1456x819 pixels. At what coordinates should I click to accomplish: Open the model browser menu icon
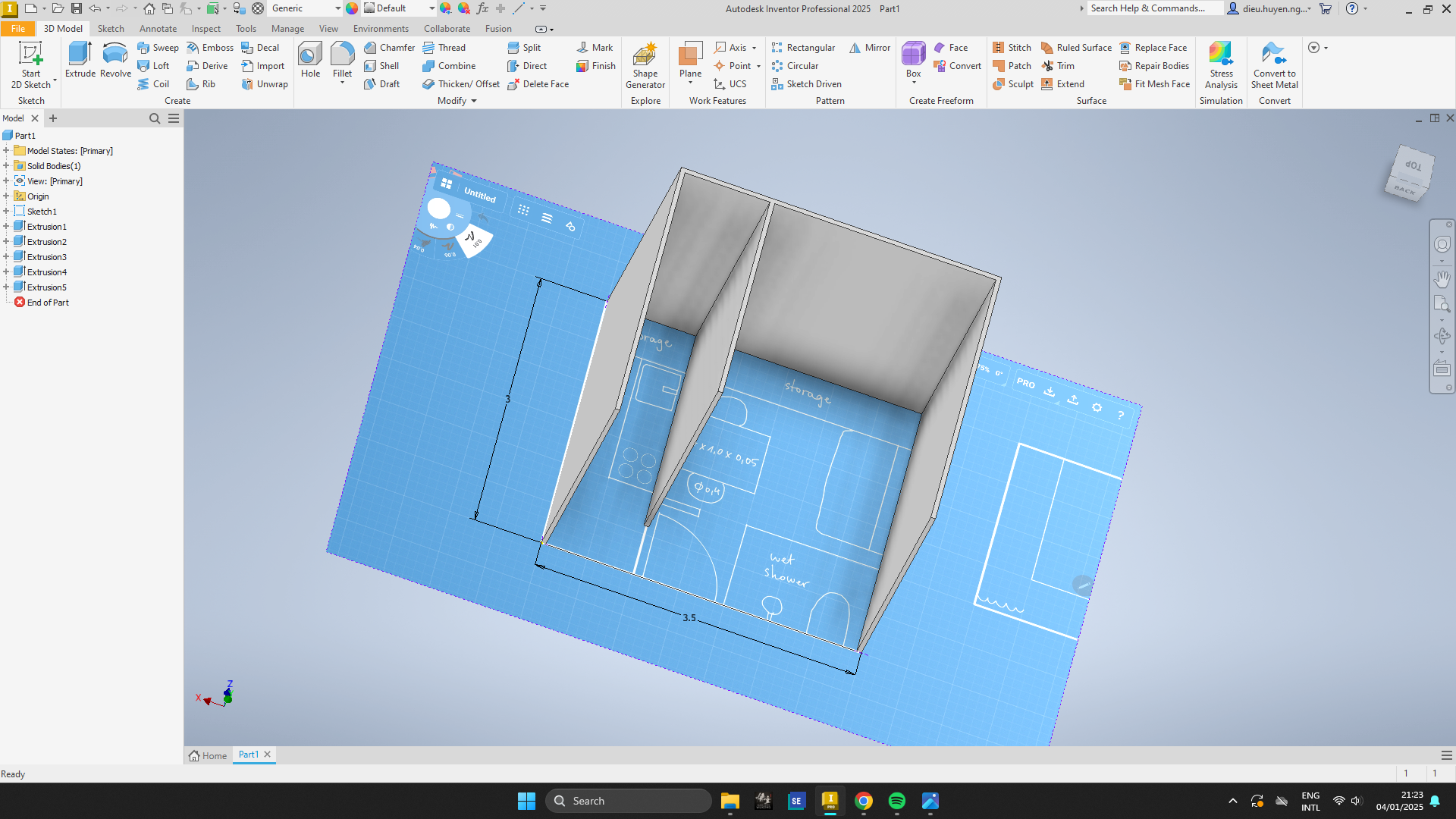tap(174, 118)
